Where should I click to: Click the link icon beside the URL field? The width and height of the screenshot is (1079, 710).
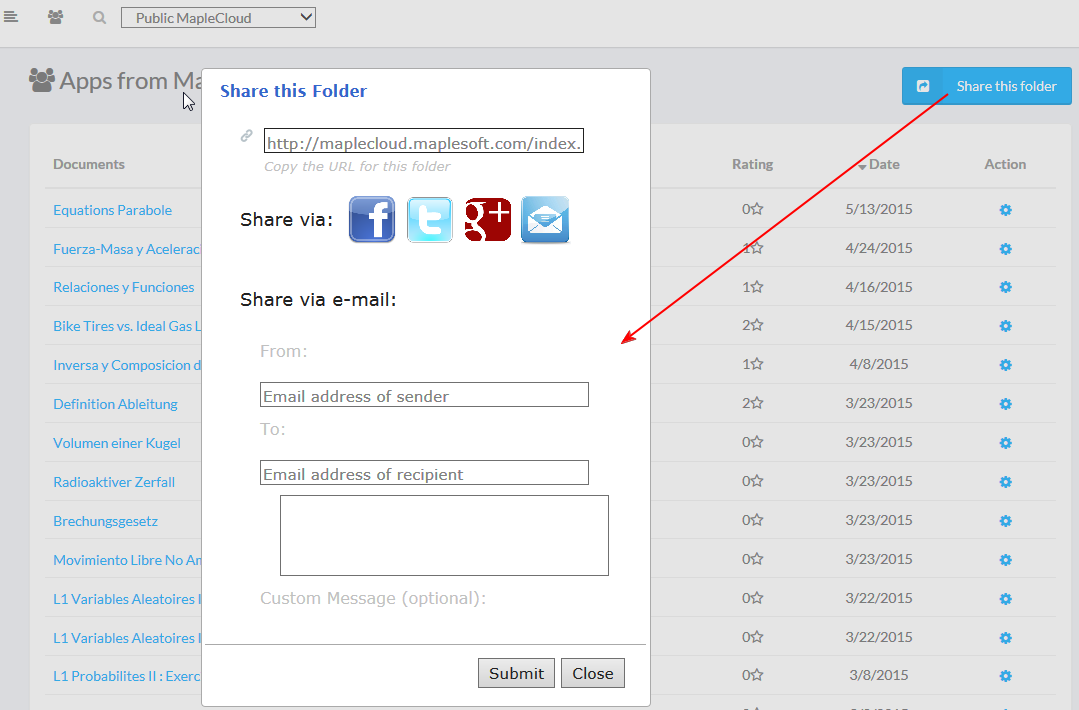tap(246, 136)
